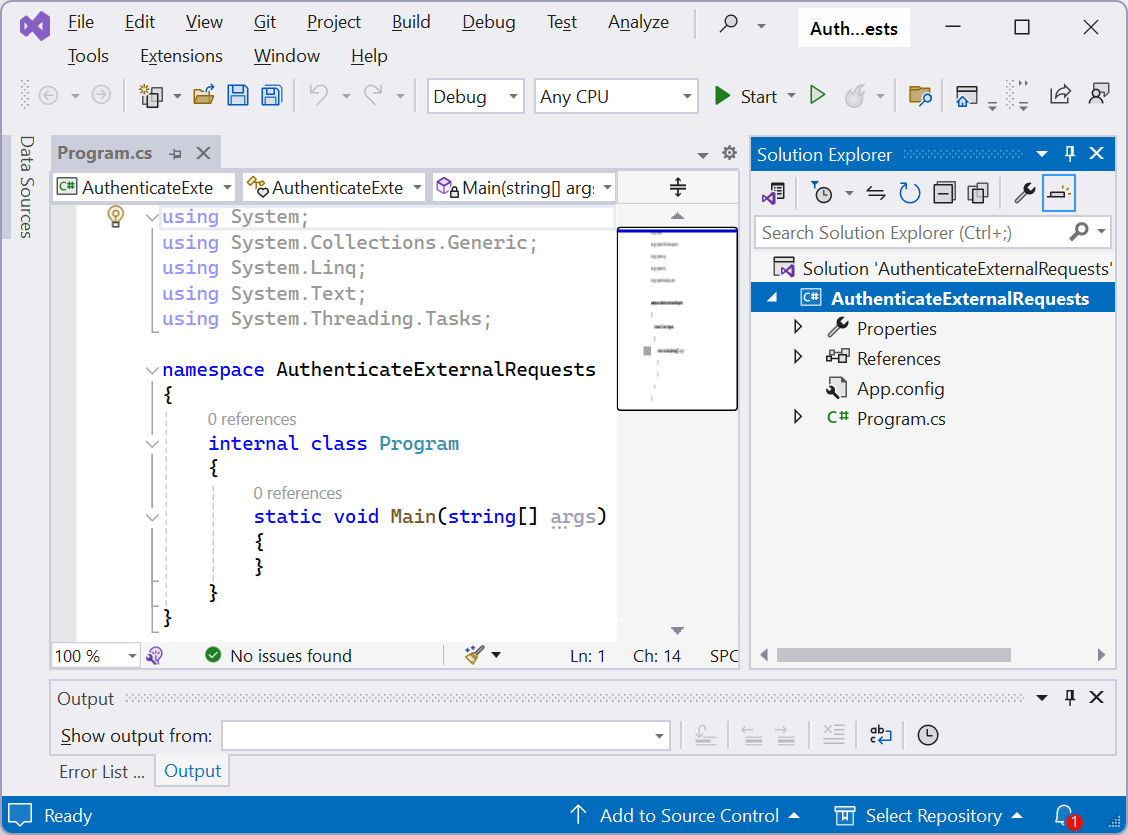Switch views icon in Solution Explorer toolbar
The width and height of the screenshot is (1128, 835).
coord(774,193)
